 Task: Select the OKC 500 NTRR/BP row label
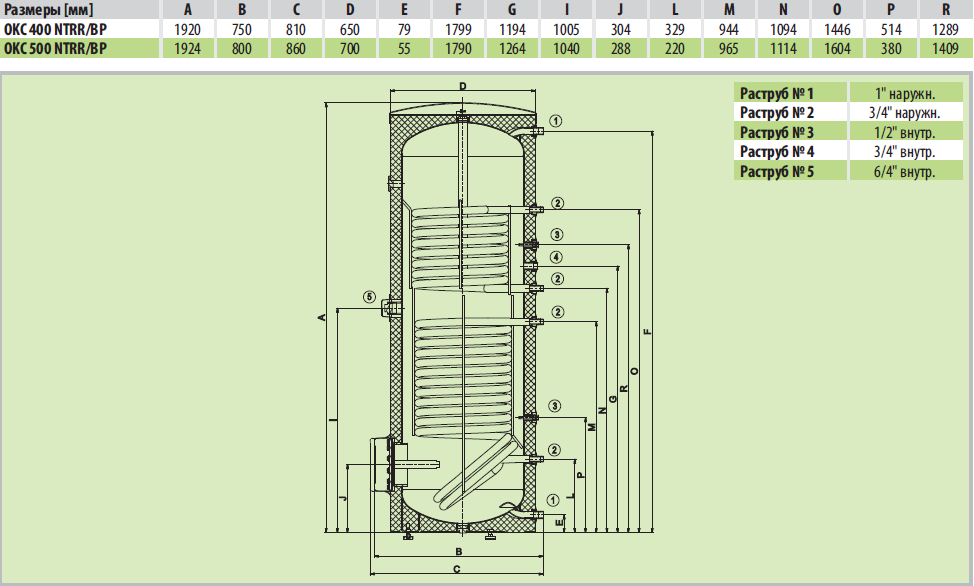(x=56, y=47)
